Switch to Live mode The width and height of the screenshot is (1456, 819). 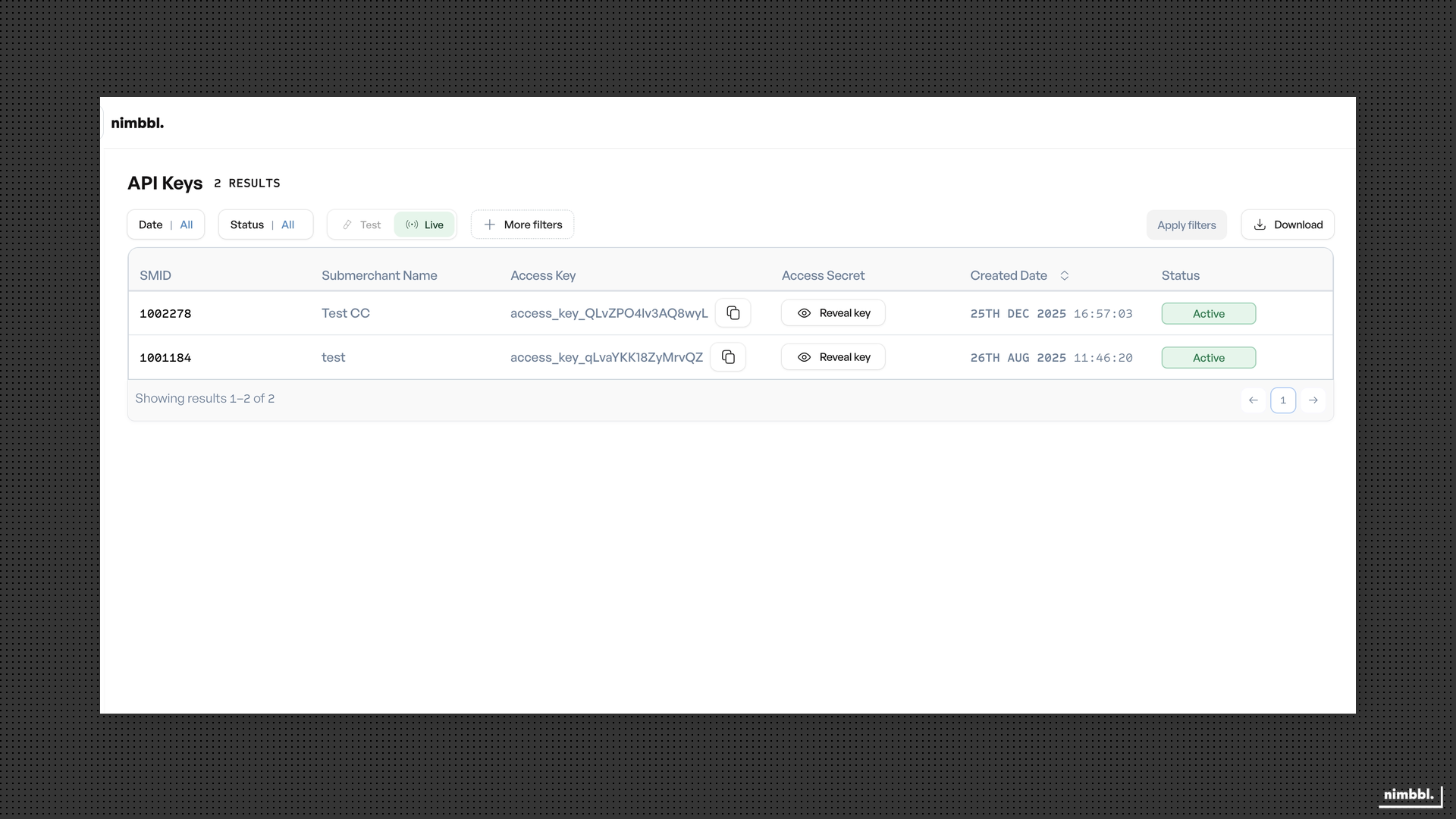pyautogui.click(x=425, y=224)
